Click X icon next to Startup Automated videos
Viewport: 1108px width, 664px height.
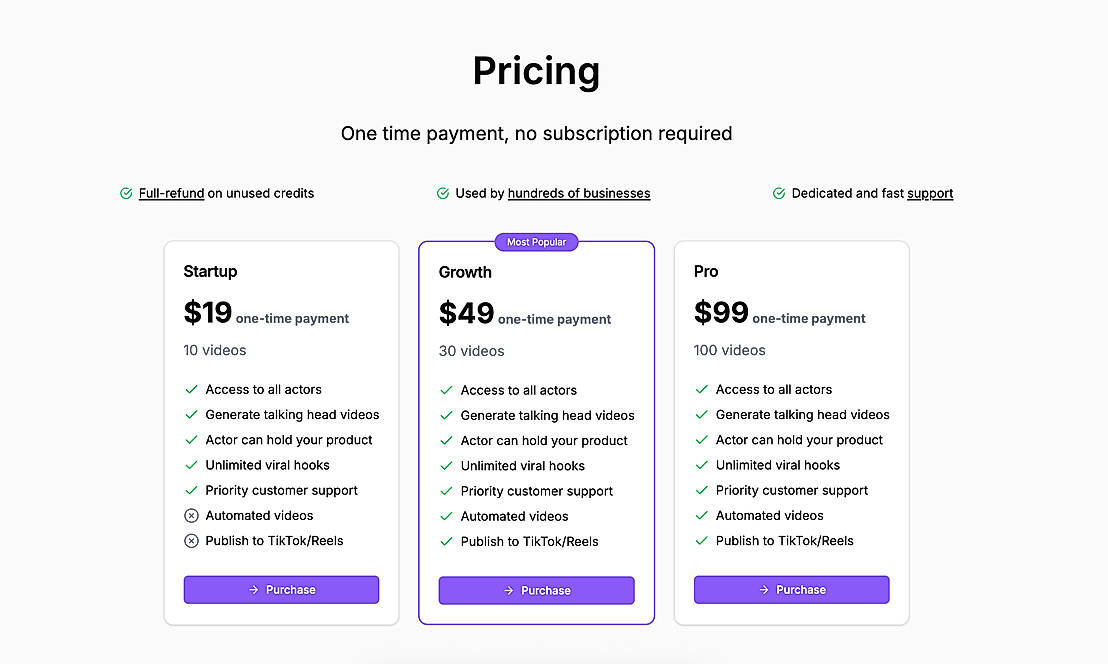coord(191,516)
